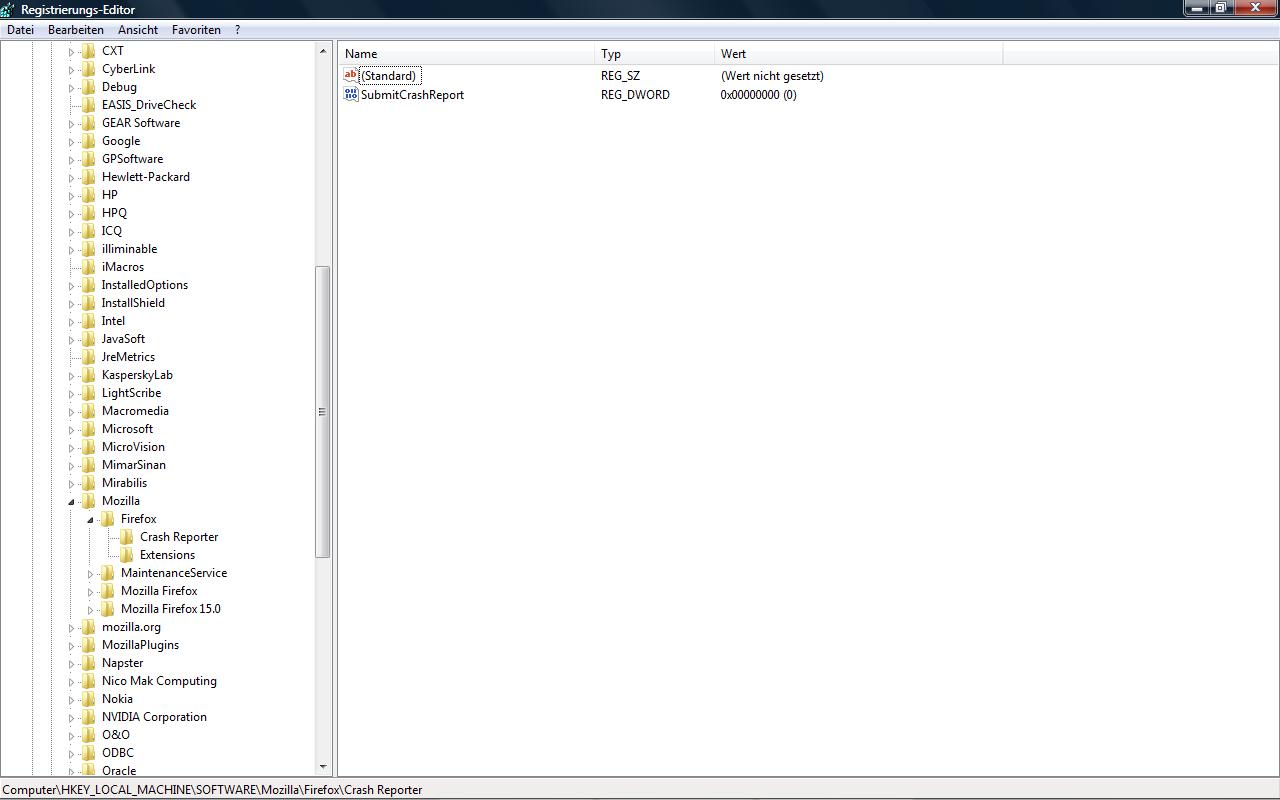Screen dimensions: 1280x800
Task: Click the Registry Editor title bar icon
Action: tap(8, 10)
